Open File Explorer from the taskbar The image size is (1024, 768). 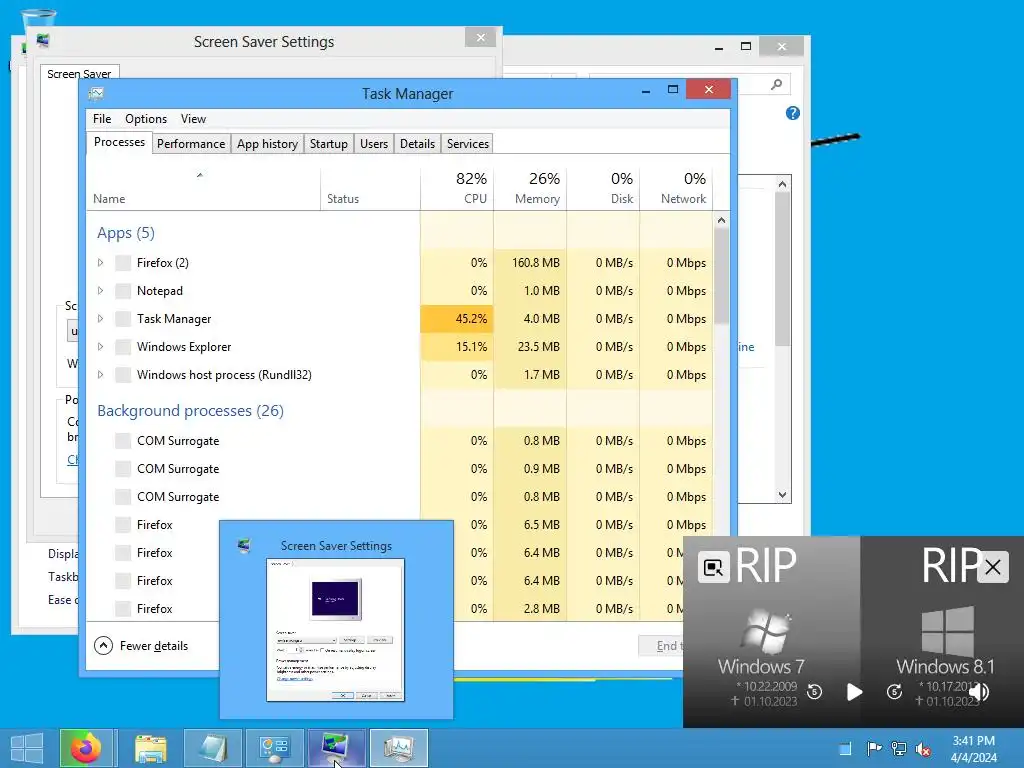[x=151, y=748]
